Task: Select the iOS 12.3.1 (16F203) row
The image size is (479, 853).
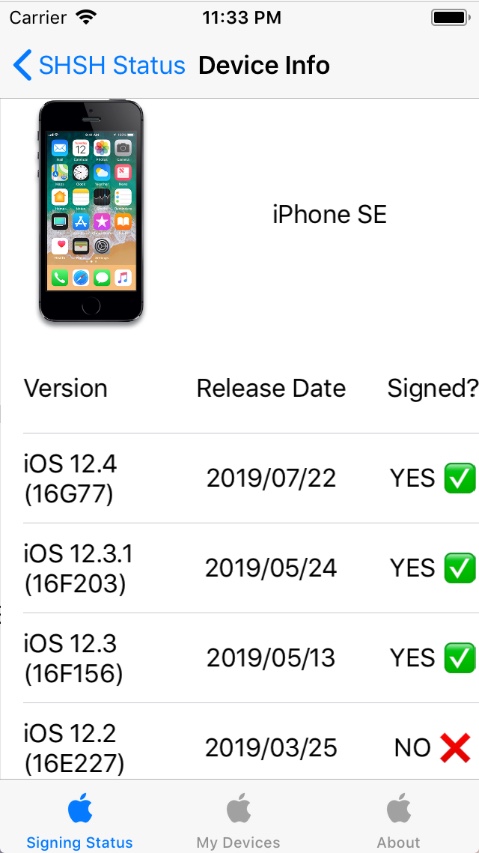Action: tap(251, 568)
